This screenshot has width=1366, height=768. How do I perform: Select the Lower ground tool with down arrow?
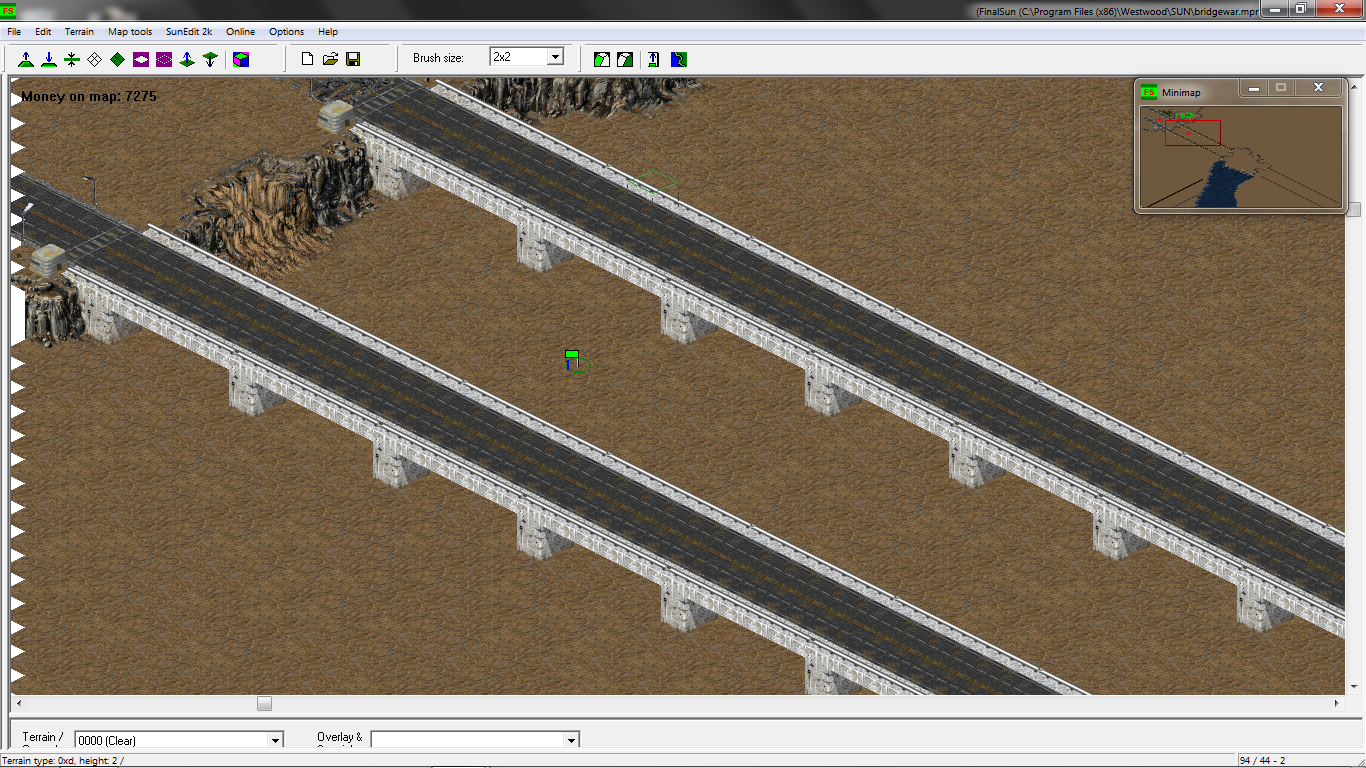[49, 59]
